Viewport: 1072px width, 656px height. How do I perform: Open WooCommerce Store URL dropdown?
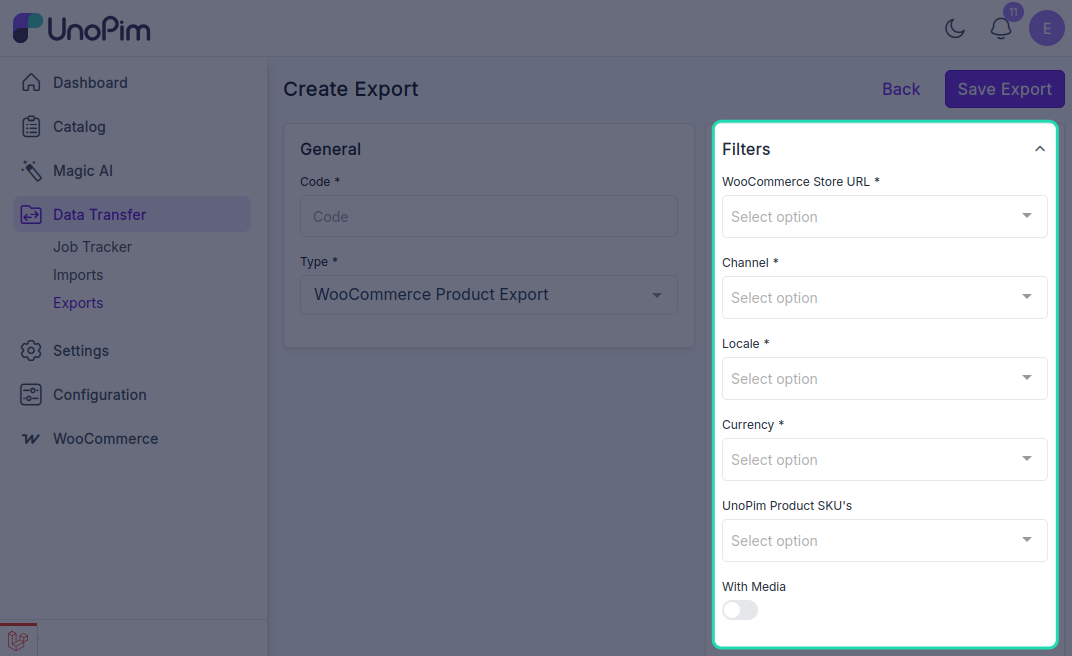pos(885,217)
